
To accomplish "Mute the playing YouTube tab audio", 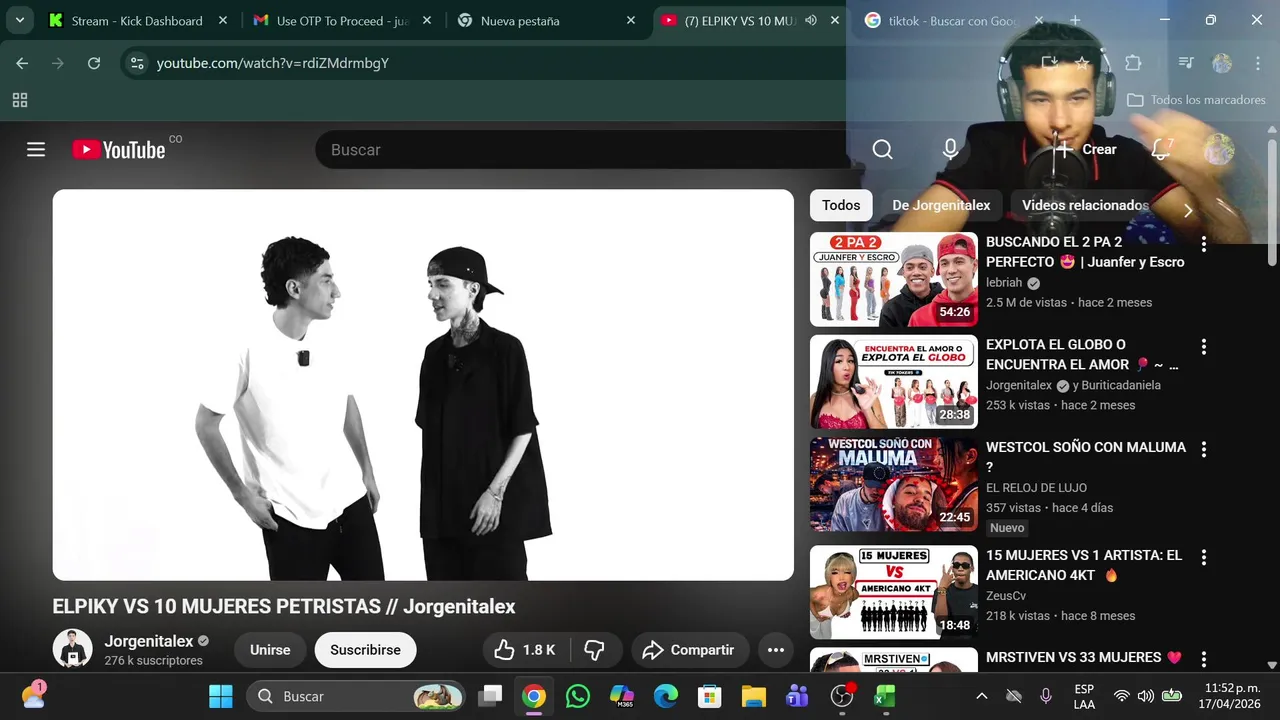I will pos(811,20).
